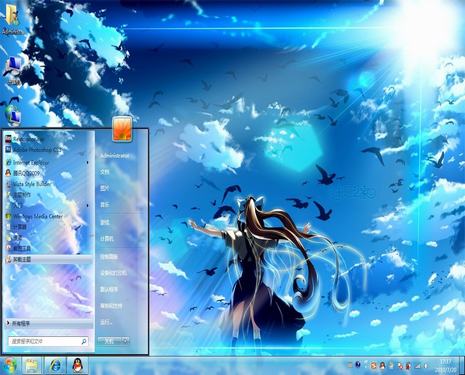Open the Administrator link in right pane
Screen dimensions: 465x375
pos(115,156)
